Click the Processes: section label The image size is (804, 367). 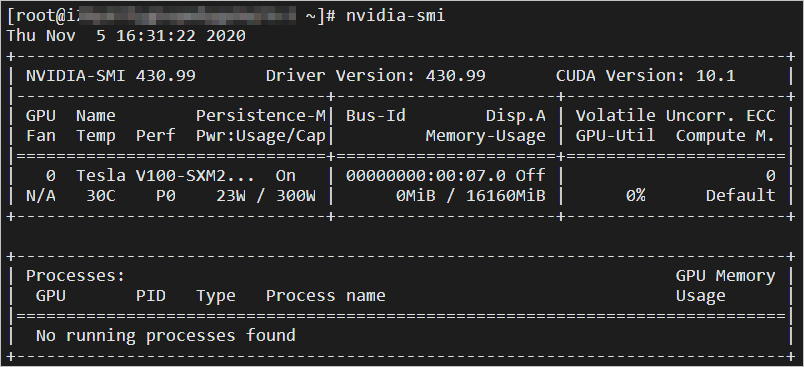tap(75, 276)
